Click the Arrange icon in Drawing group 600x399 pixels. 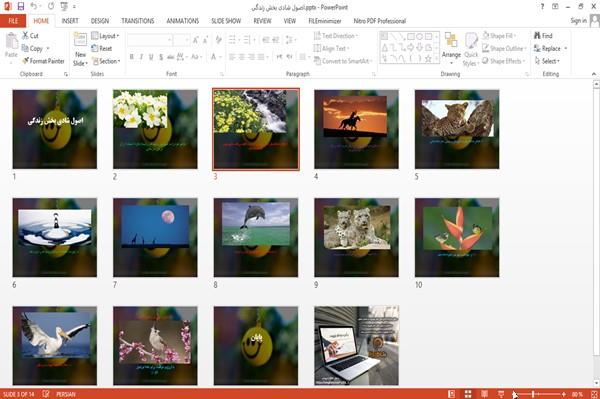tap(451, 41)
